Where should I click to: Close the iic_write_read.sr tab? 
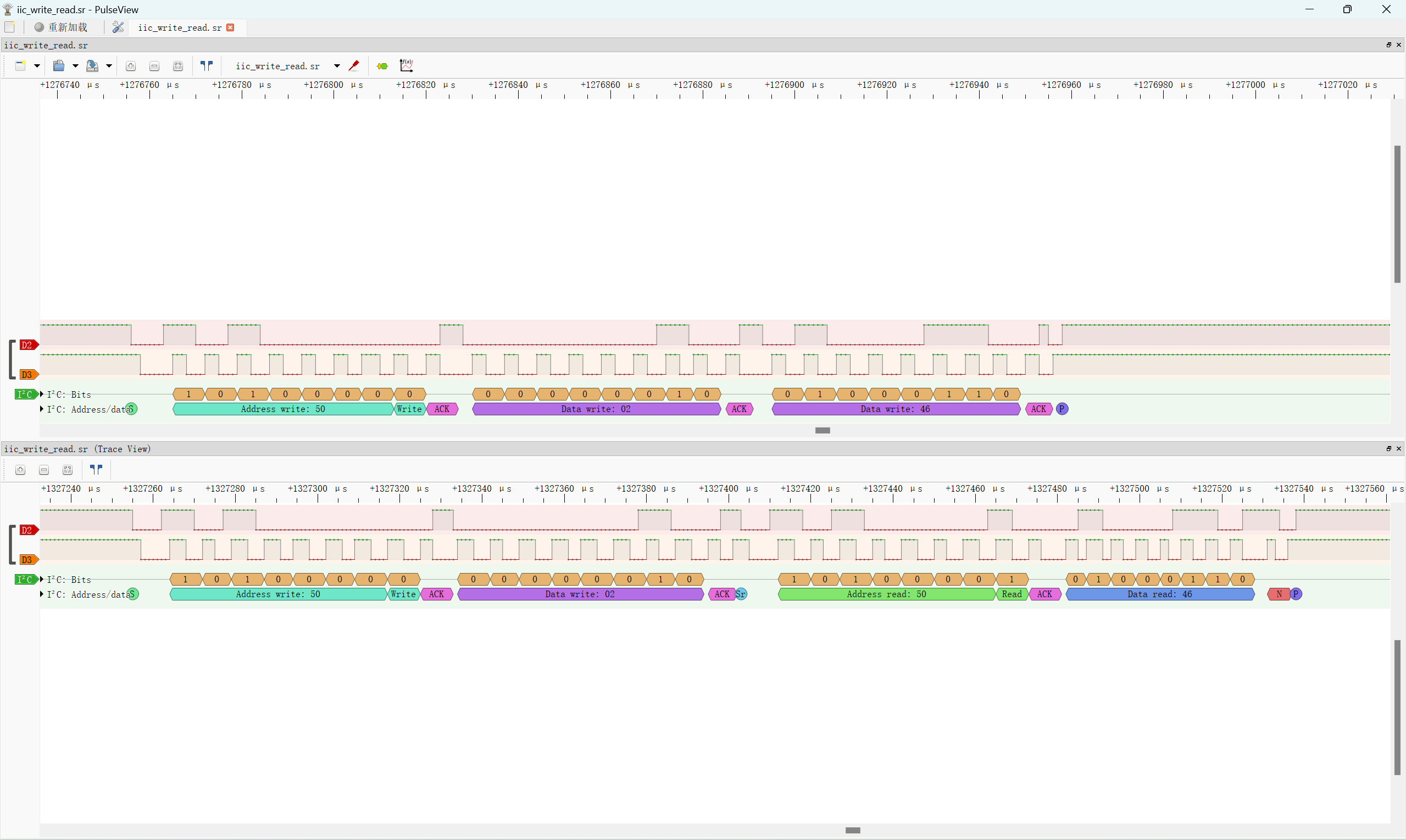(230, 27)
